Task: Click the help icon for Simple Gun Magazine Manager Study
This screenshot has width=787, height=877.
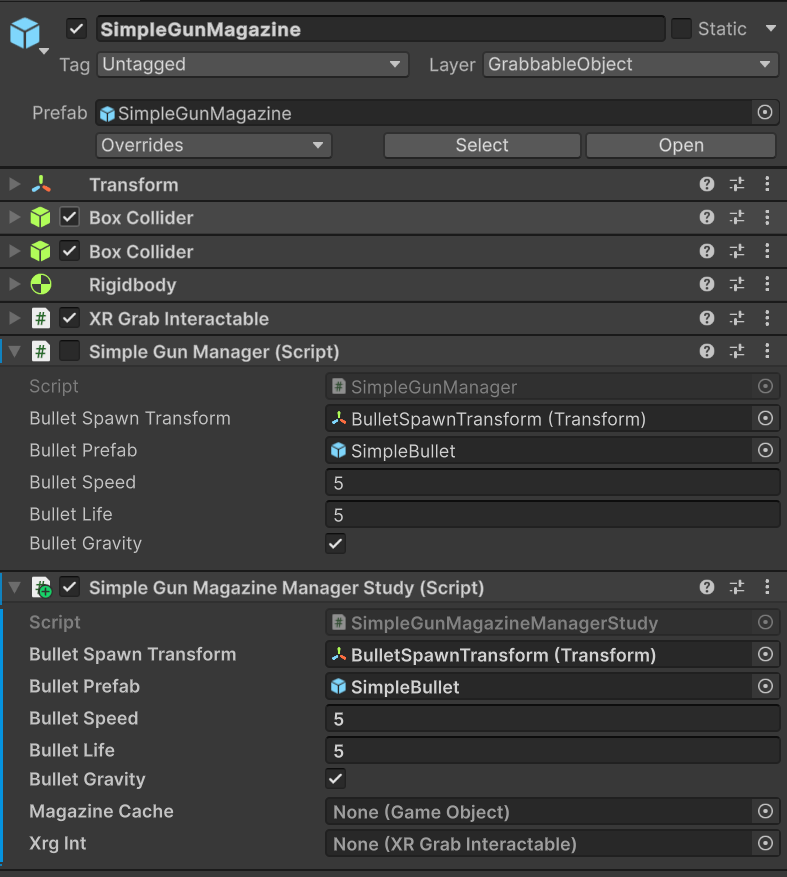Action: point(707,588)
